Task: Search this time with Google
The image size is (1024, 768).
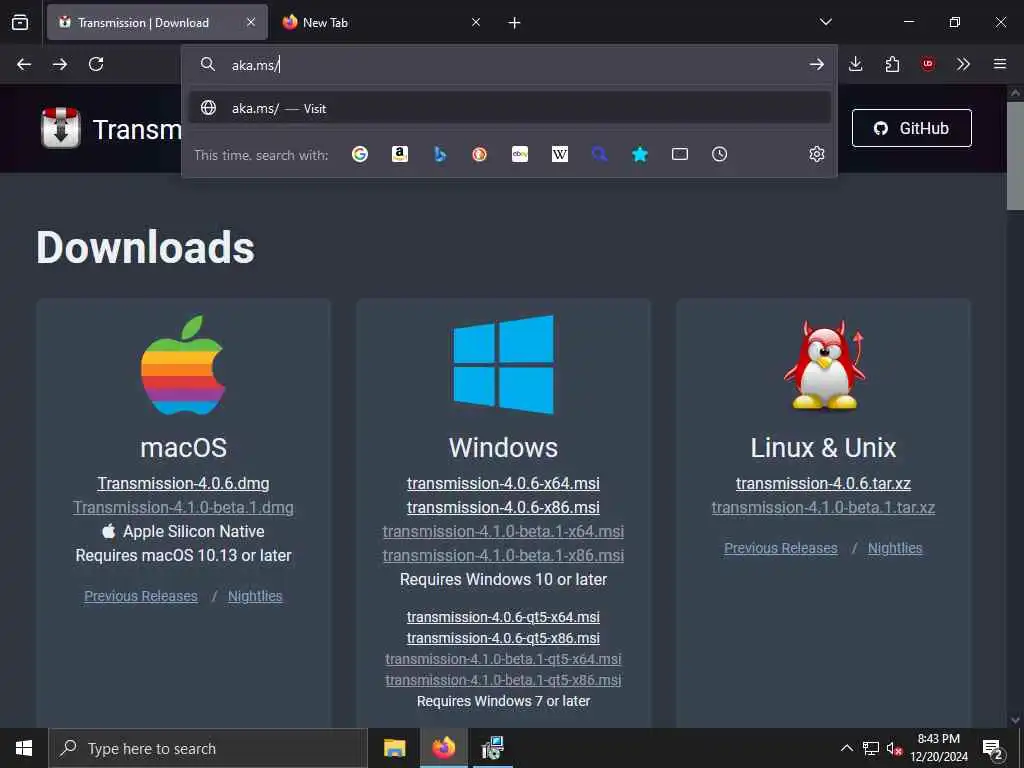Action: click(x=360, y=154)
